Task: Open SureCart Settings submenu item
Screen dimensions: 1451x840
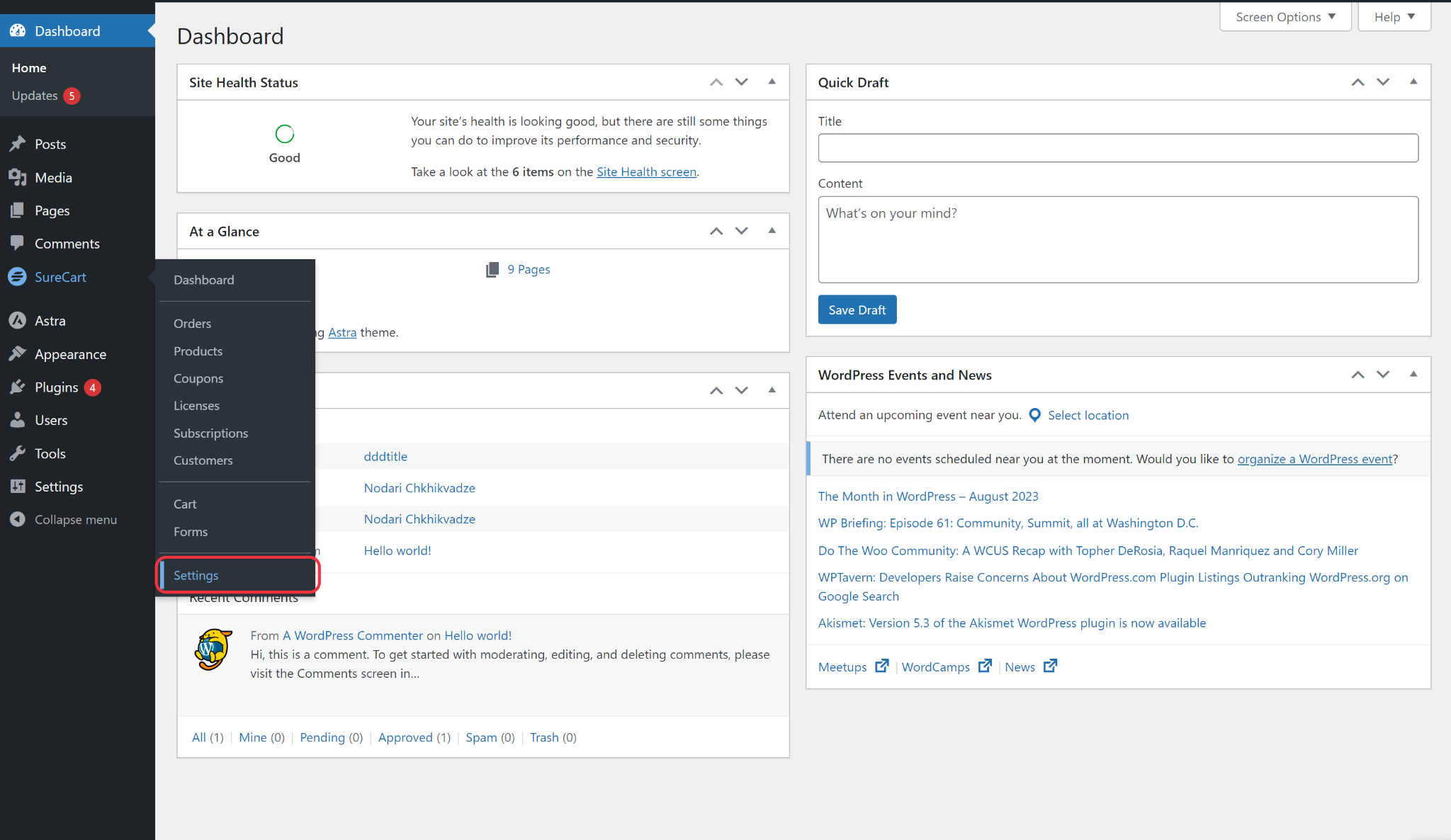Action: click(196, 575)
